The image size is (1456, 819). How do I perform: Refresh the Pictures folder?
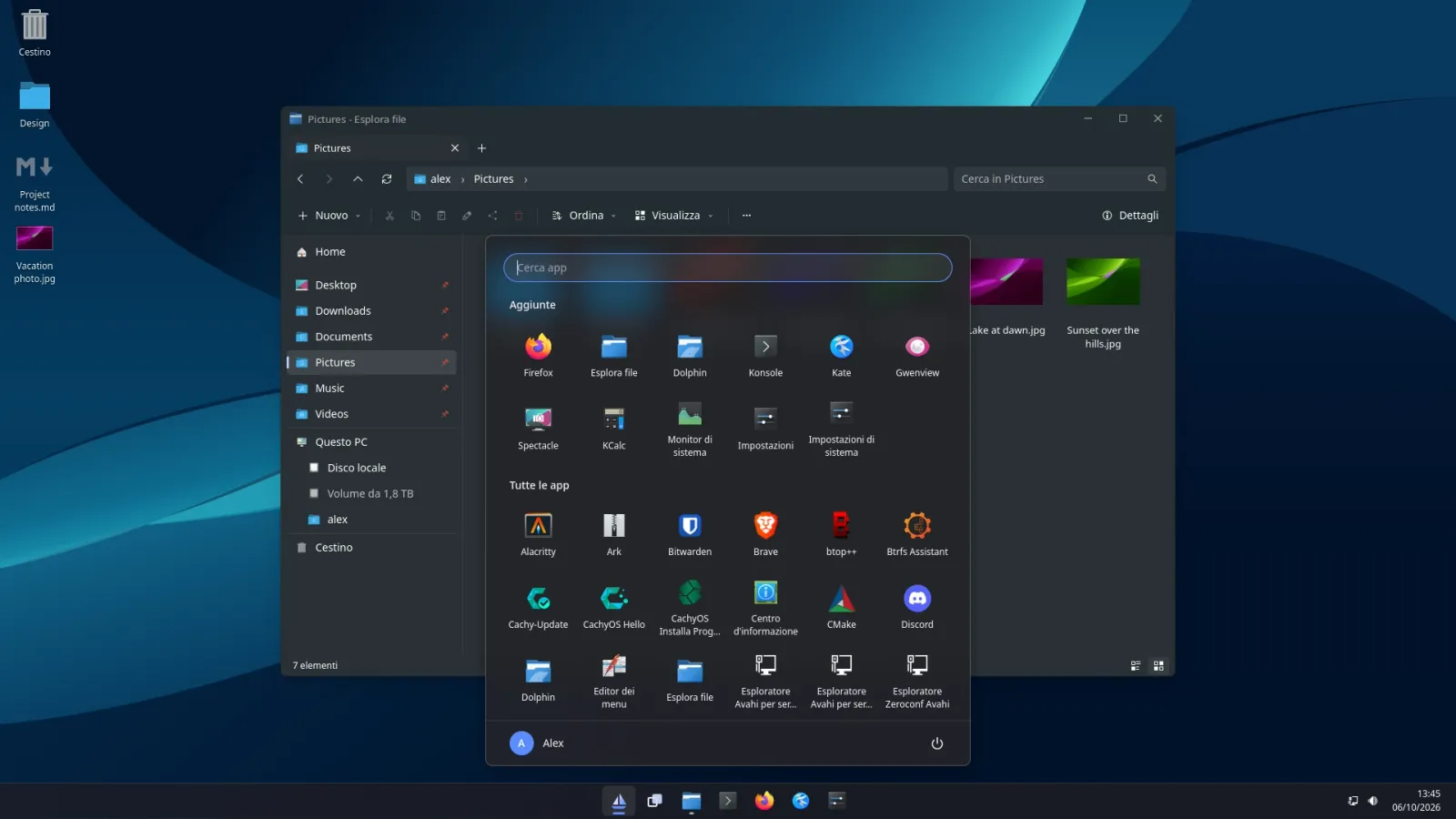(x=387, y=179)
